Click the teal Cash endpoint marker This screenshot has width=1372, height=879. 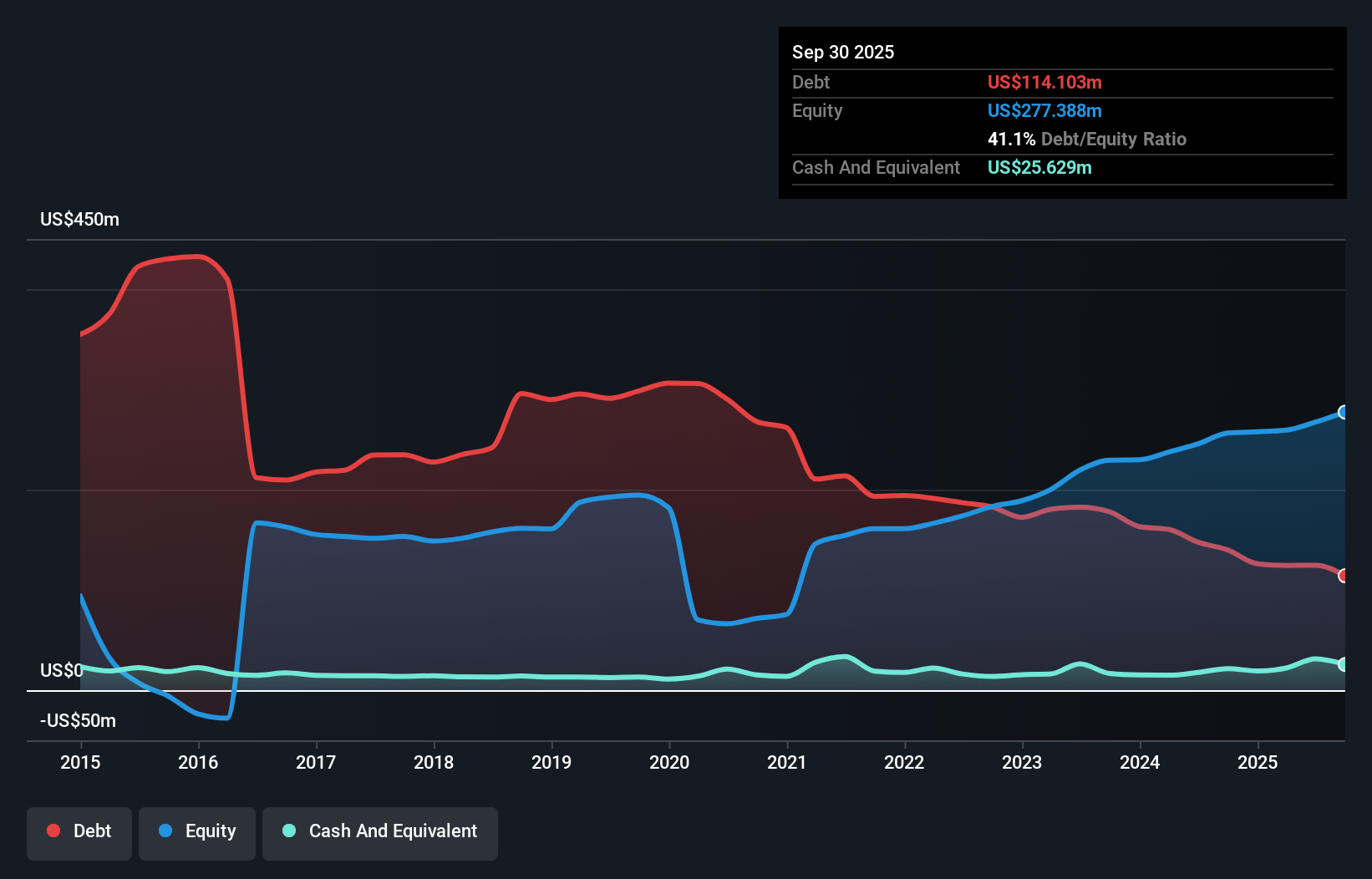tap(1344, 664)
